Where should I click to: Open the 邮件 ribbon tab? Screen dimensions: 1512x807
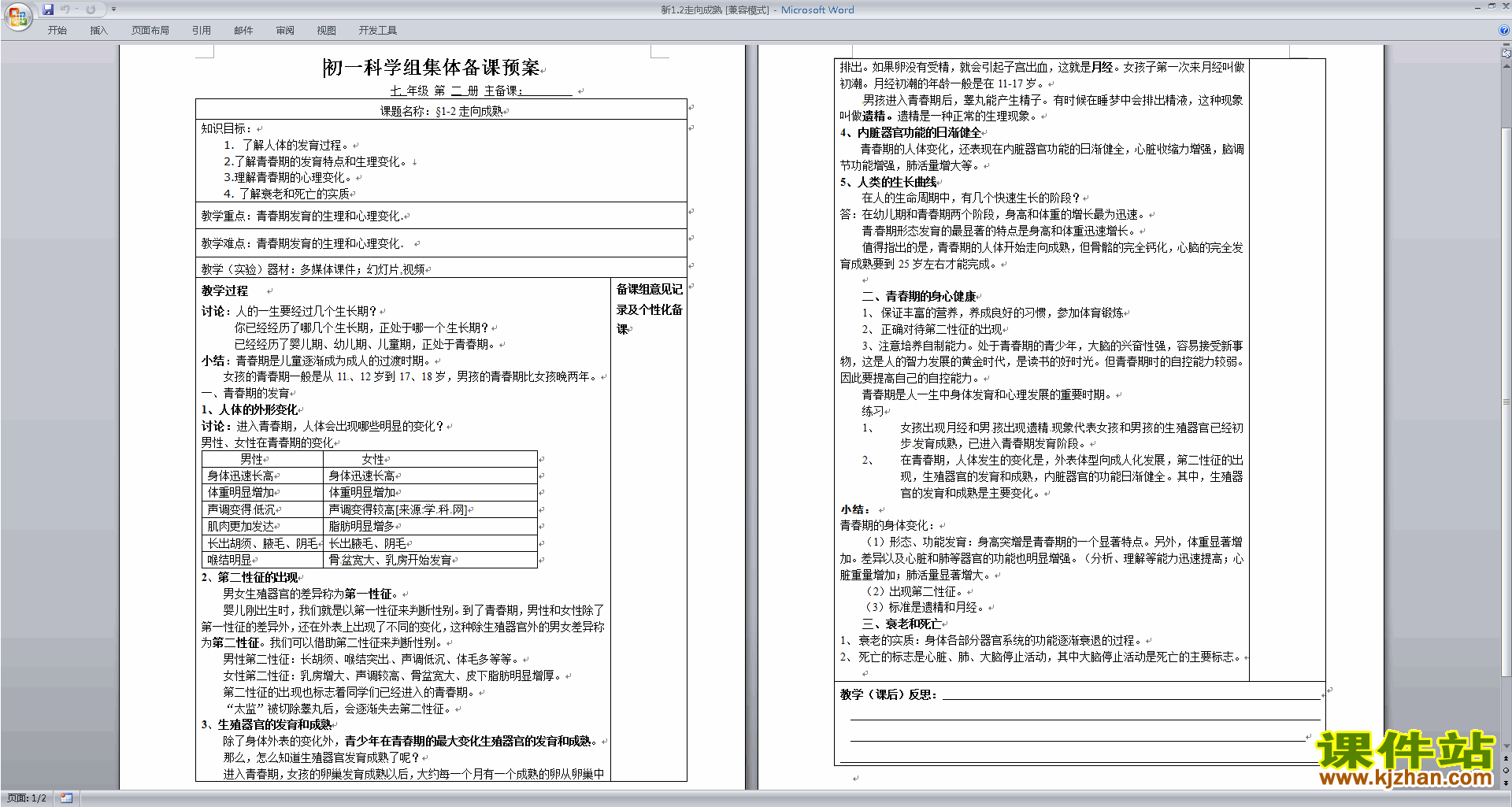point(243,31)
